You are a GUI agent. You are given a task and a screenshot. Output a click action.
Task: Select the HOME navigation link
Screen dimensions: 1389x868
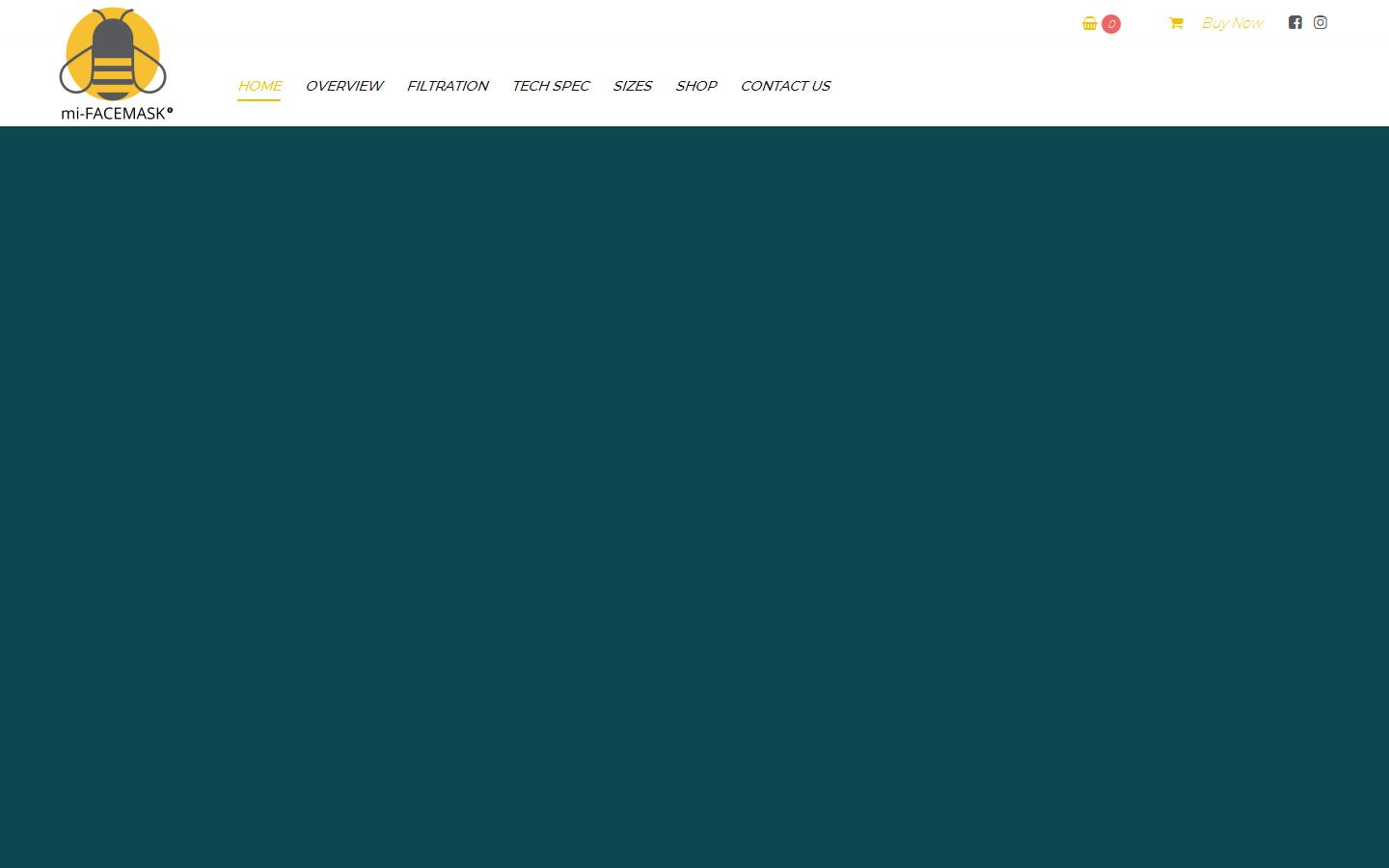coord(259,86)
